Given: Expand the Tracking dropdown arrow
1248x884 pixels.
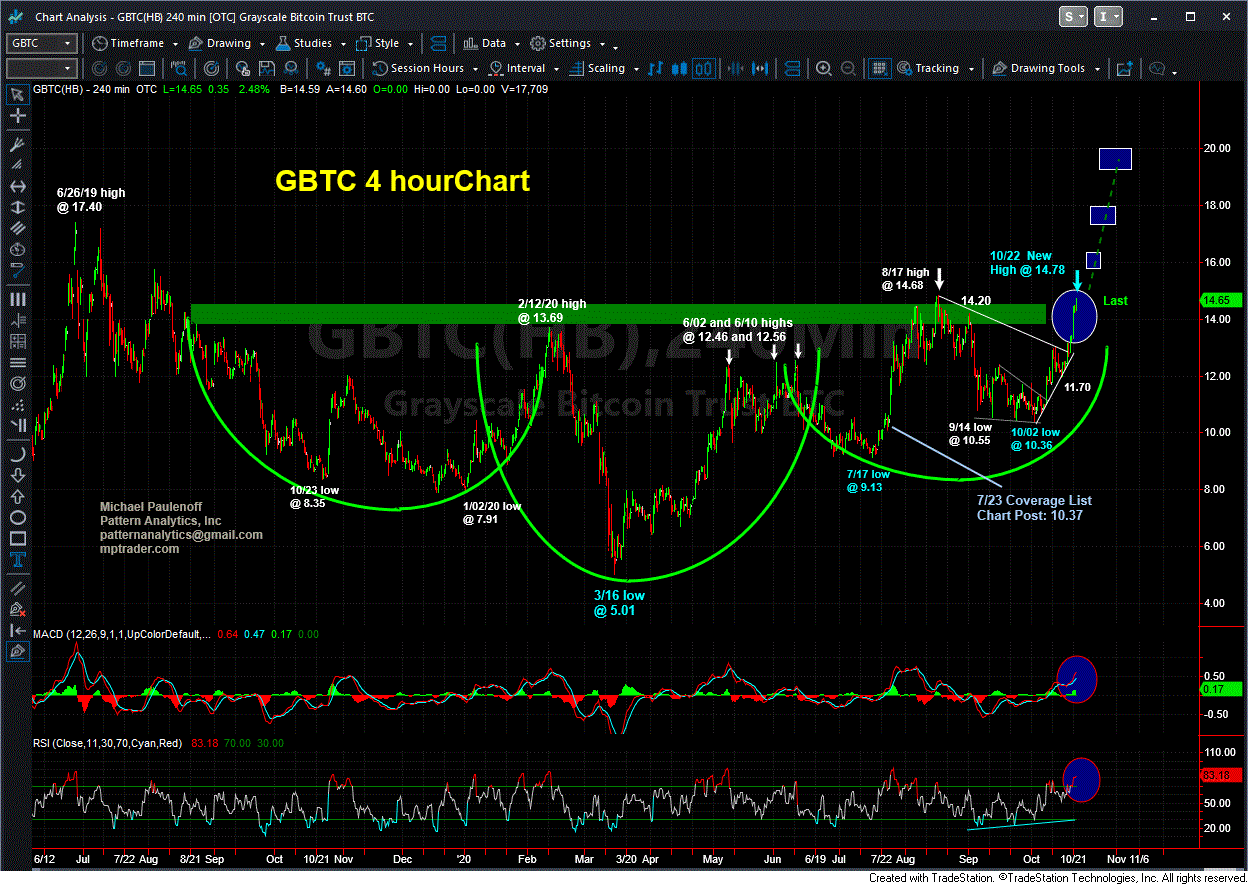Looking at the screenshot, I should 971,70.
